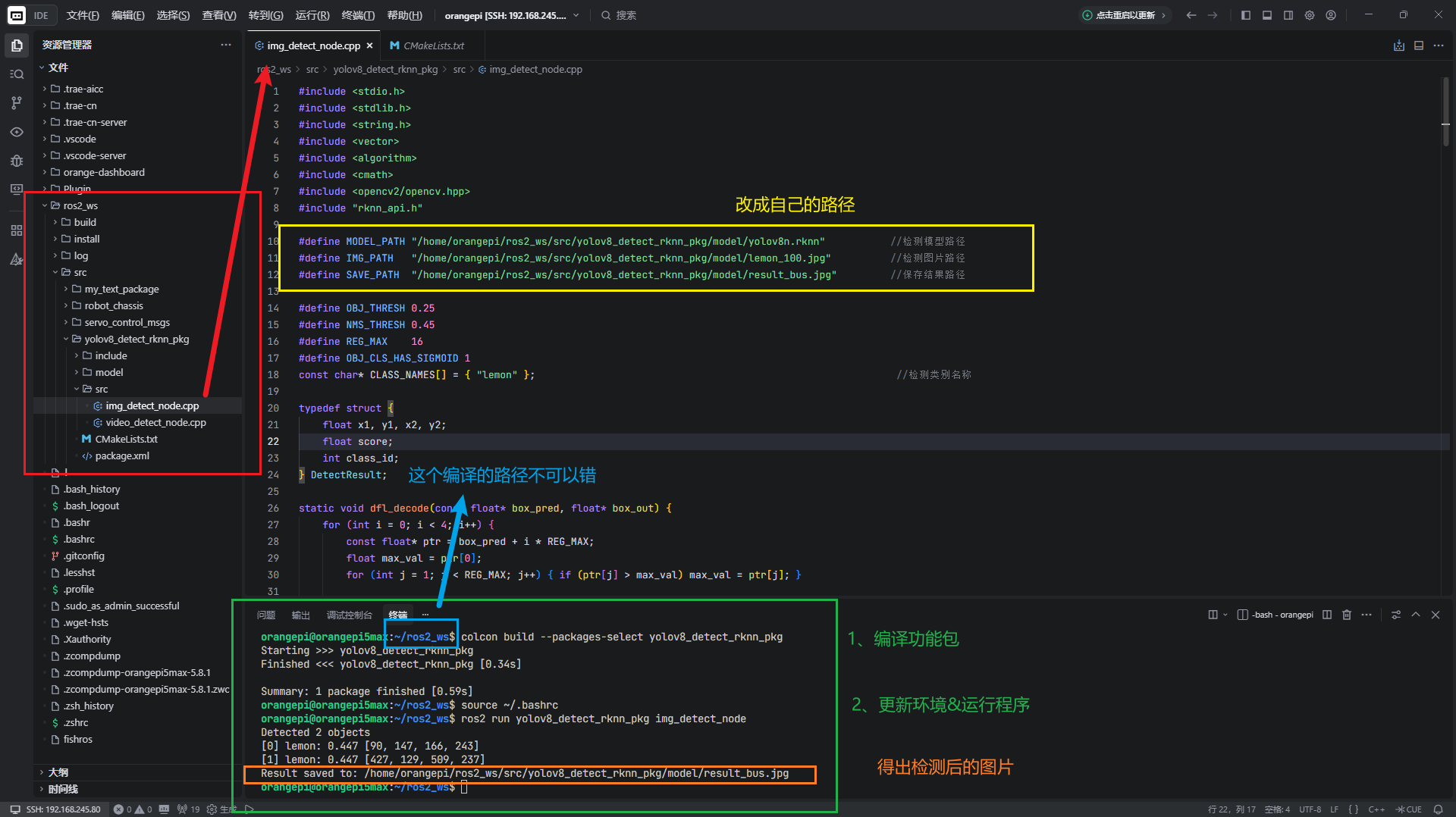The image size is (1456, 817).
Task: Open settings gear in the title bar
Action: tap(1310, 15)
